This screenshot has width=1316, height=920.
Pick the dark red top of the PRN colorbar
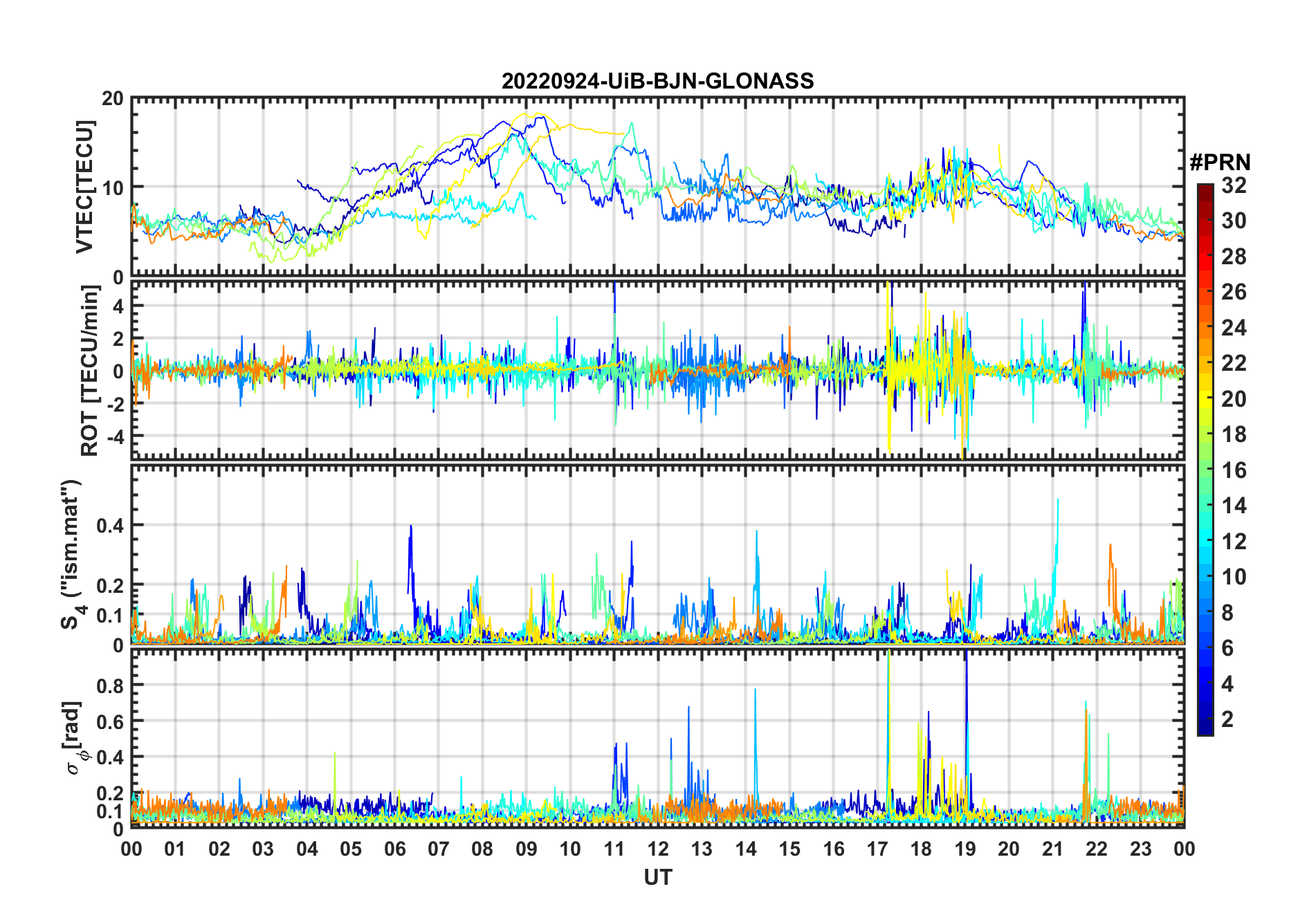(x=1205, y=189)
